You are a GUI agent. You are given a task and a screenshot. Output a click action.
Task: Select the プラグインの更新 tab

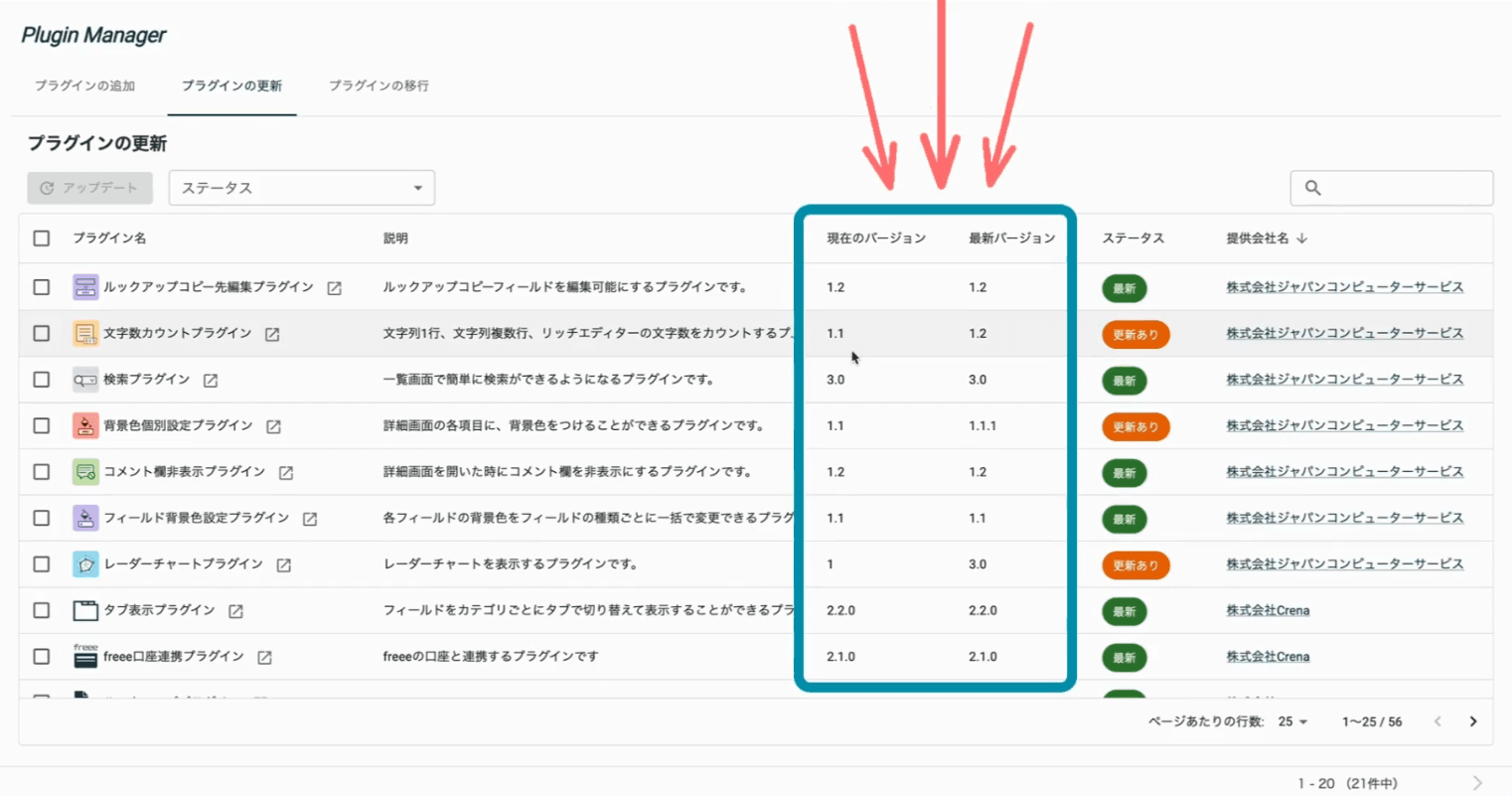pos(231,85)
